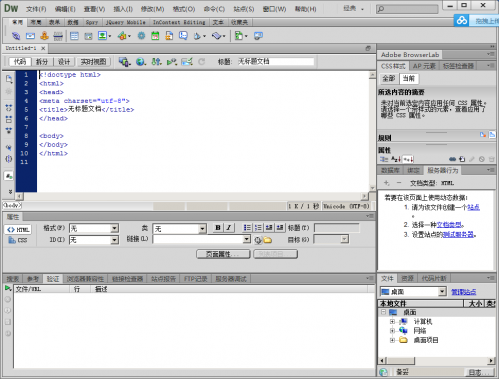This screenshot has width=499, height=379.
Task: Click the Server-Side Include icon
Action: [x=169, y=36]
